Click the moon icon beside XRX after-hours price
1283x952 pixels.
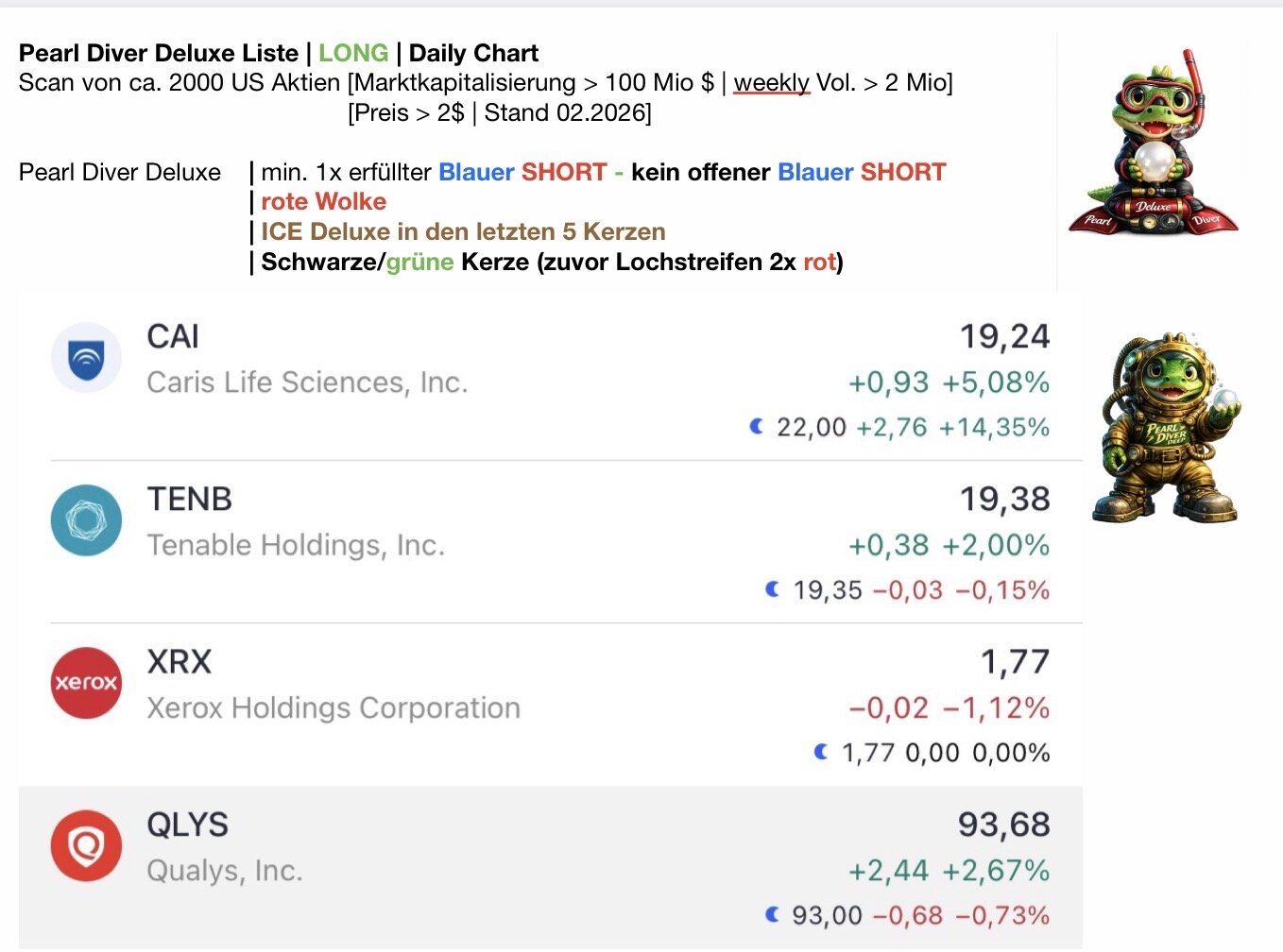(821, 752)
